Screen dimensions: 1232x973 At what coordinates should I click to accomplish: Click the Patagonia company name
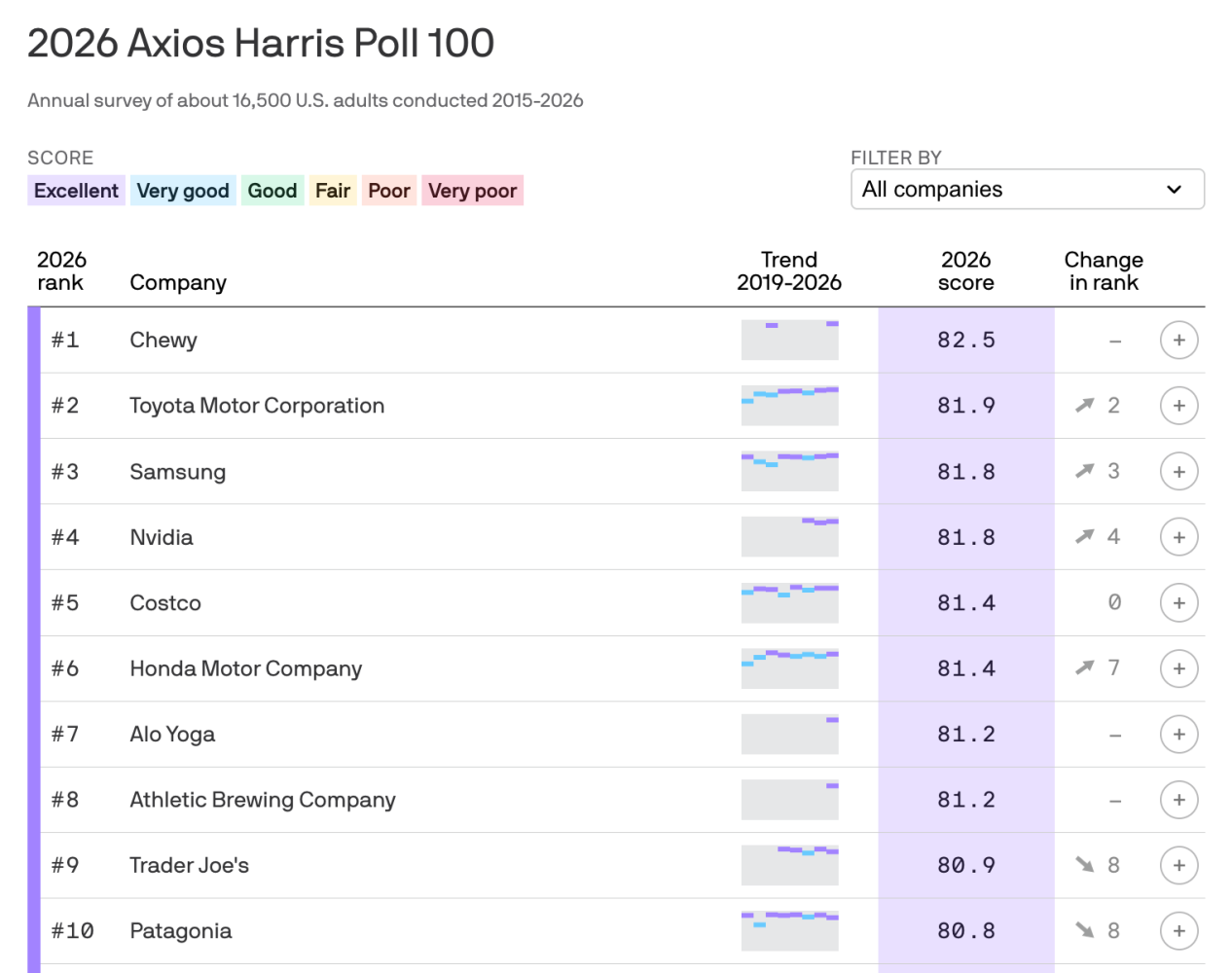coord(181,931)
